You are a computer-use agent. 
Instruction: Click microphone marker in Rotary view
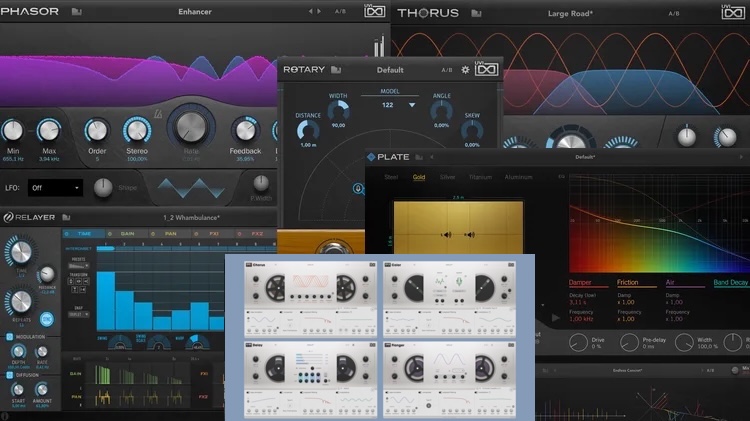coord(358,188)
